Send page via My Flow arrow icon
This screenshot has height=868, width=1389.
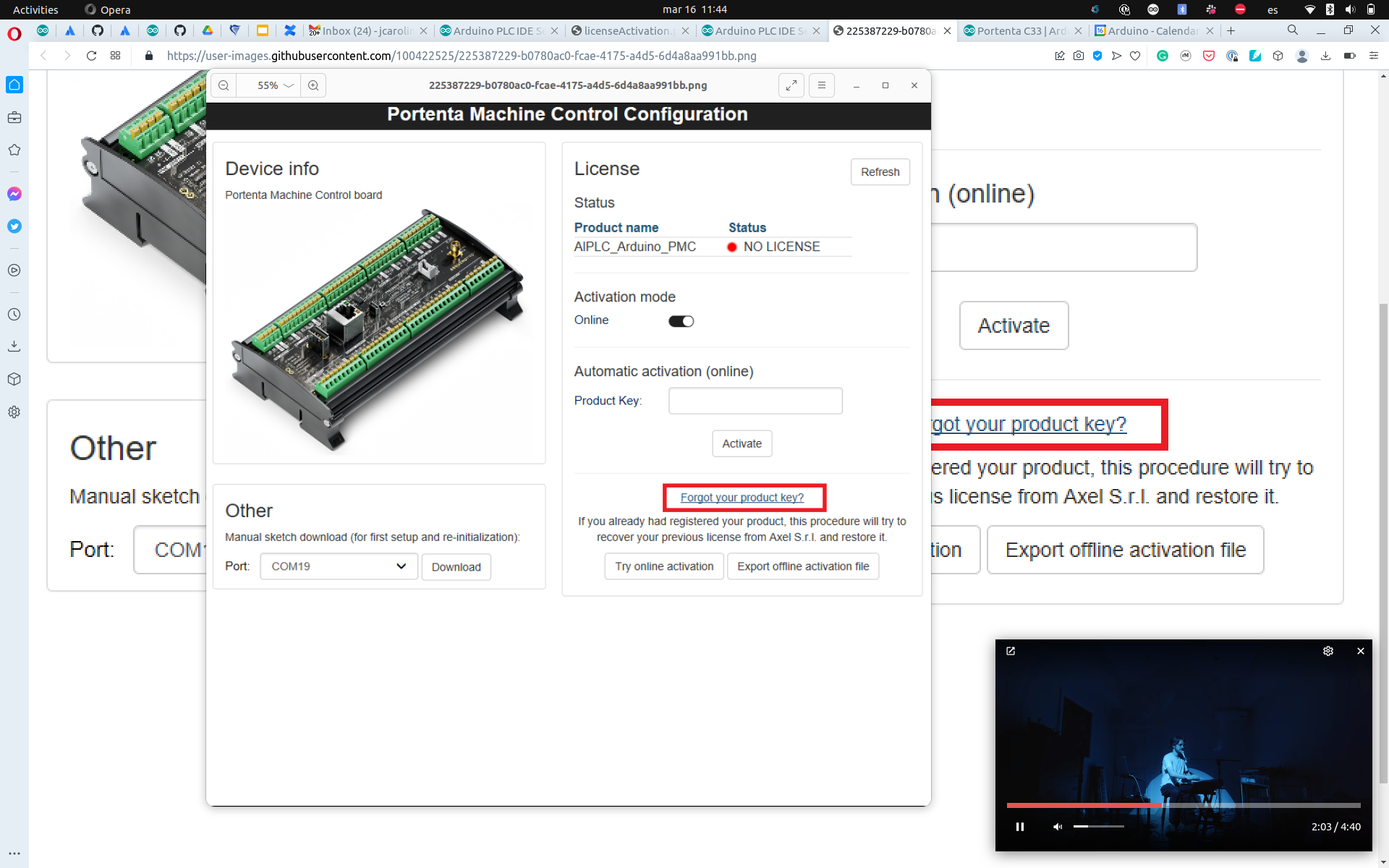pyautogui.click(x=1116, y=56)
